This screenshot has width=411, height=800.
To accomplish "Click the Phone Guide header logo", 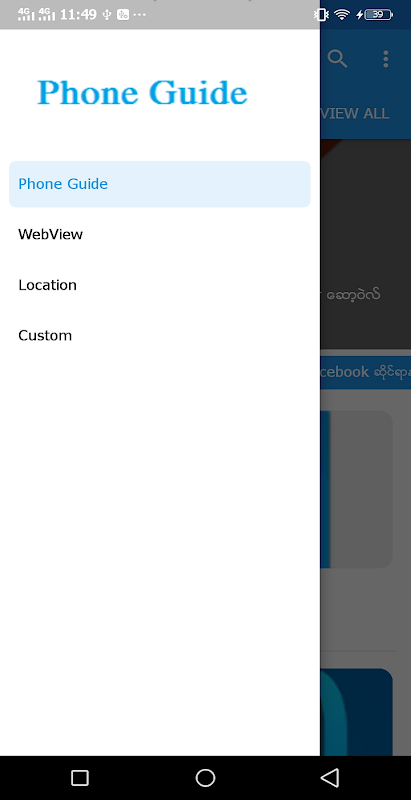I will pos(142,92).
